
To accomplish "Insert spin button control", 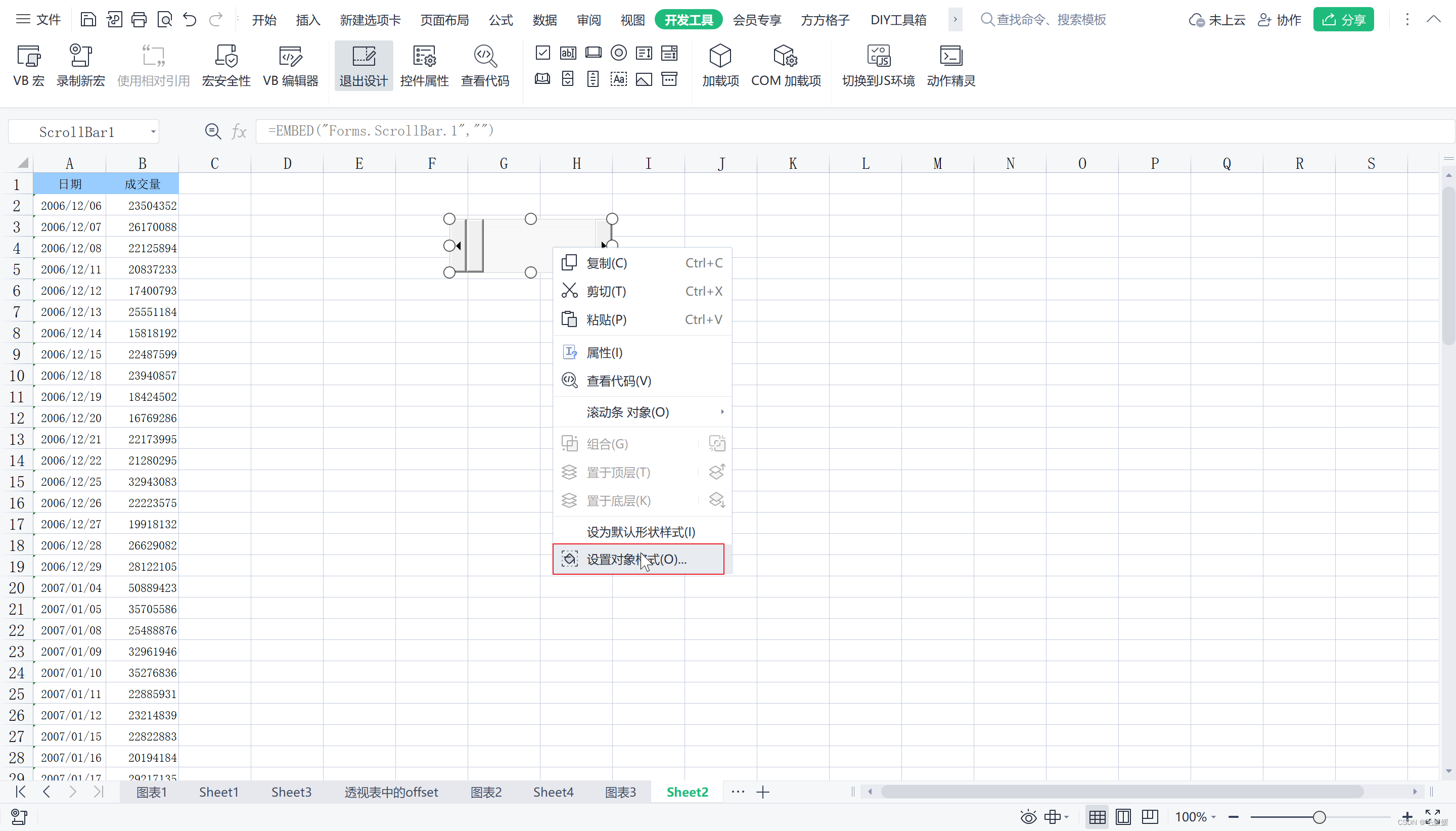I will (568, 79).
